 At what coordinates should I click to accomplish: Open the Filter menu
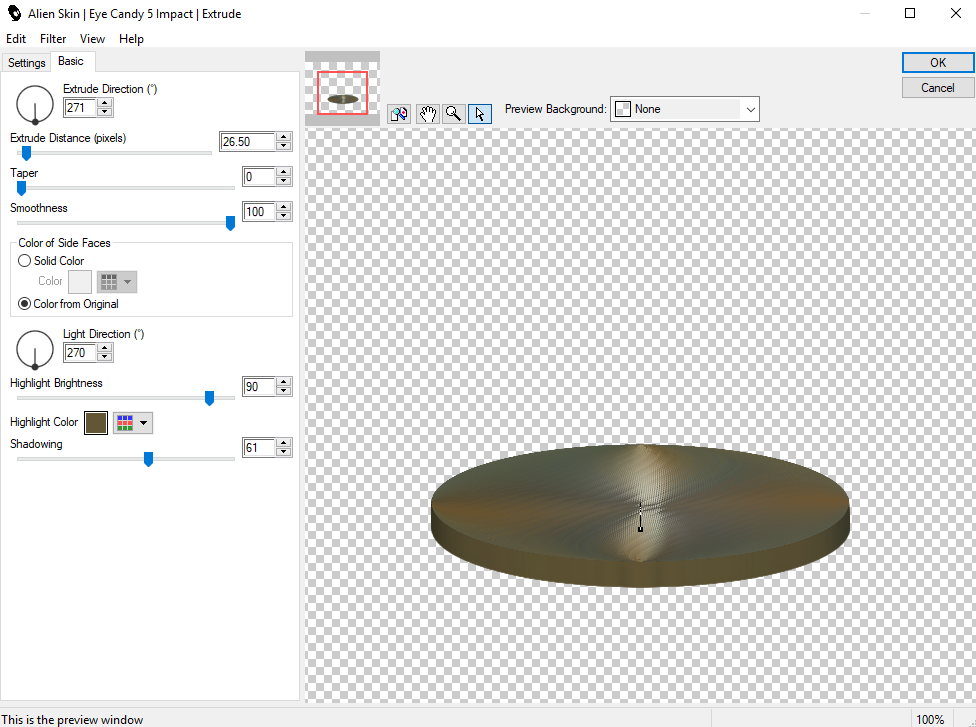pyautogui.click(x=53, y=39)
